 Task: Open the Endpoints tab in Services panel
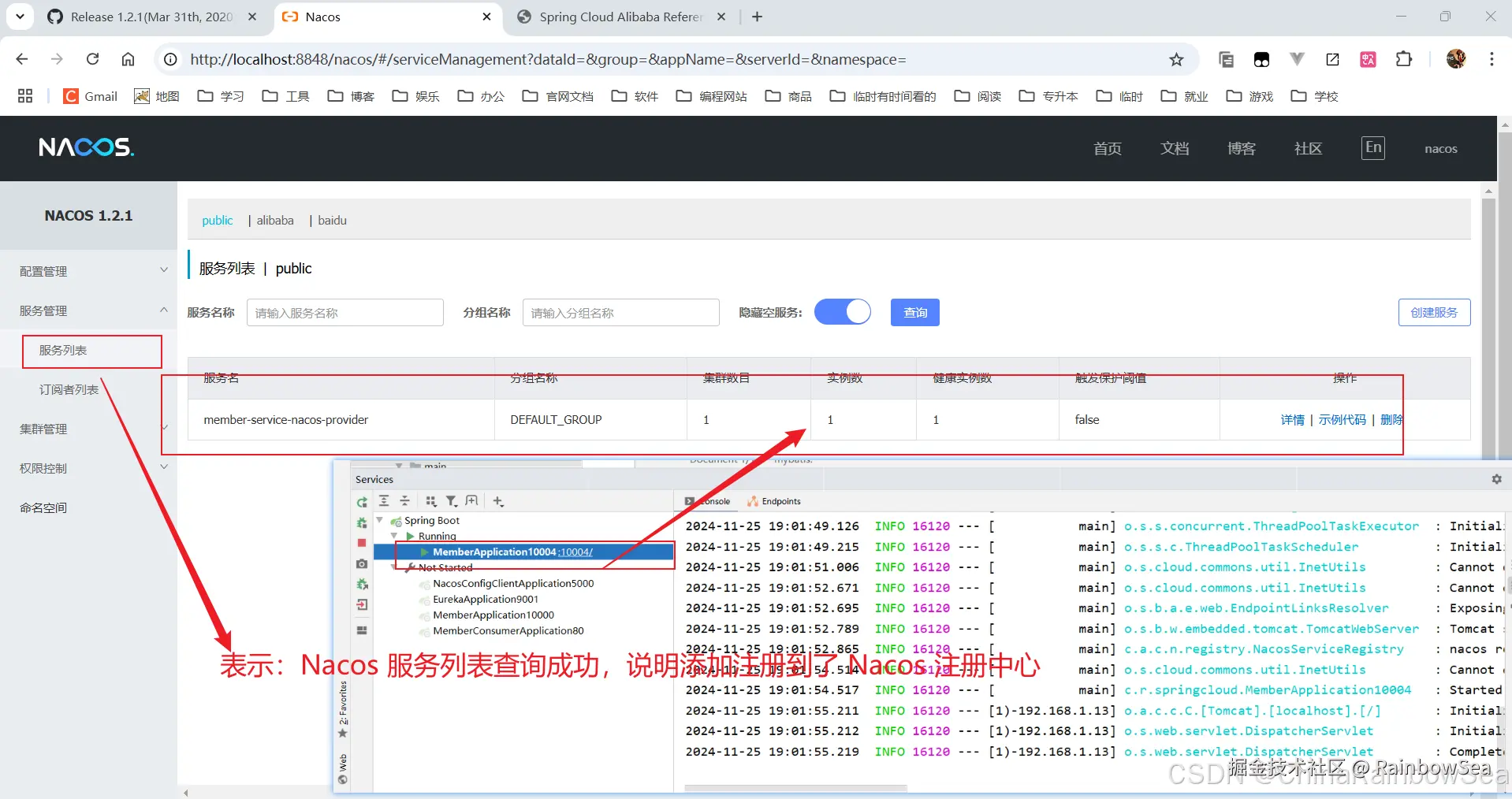774,501
